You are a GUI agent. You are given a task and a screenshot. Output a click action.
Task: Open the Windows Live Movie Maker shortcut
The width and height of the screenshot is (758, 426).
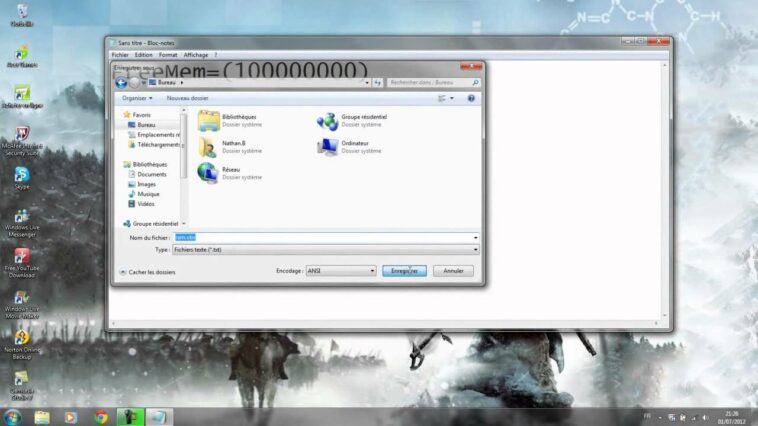(22, 304)
